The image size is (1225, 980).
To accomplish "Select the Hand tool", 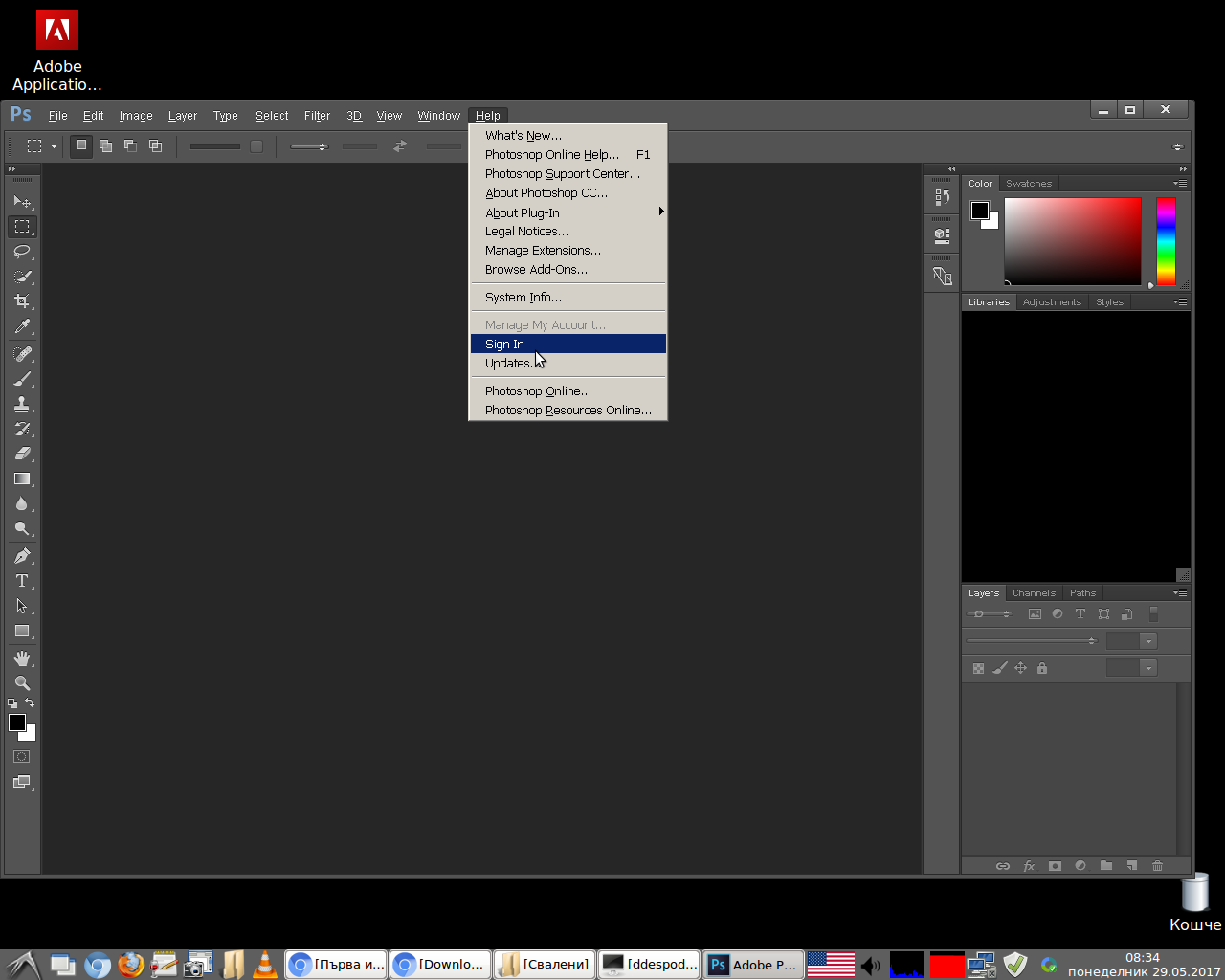I will (x=22, y=658).
